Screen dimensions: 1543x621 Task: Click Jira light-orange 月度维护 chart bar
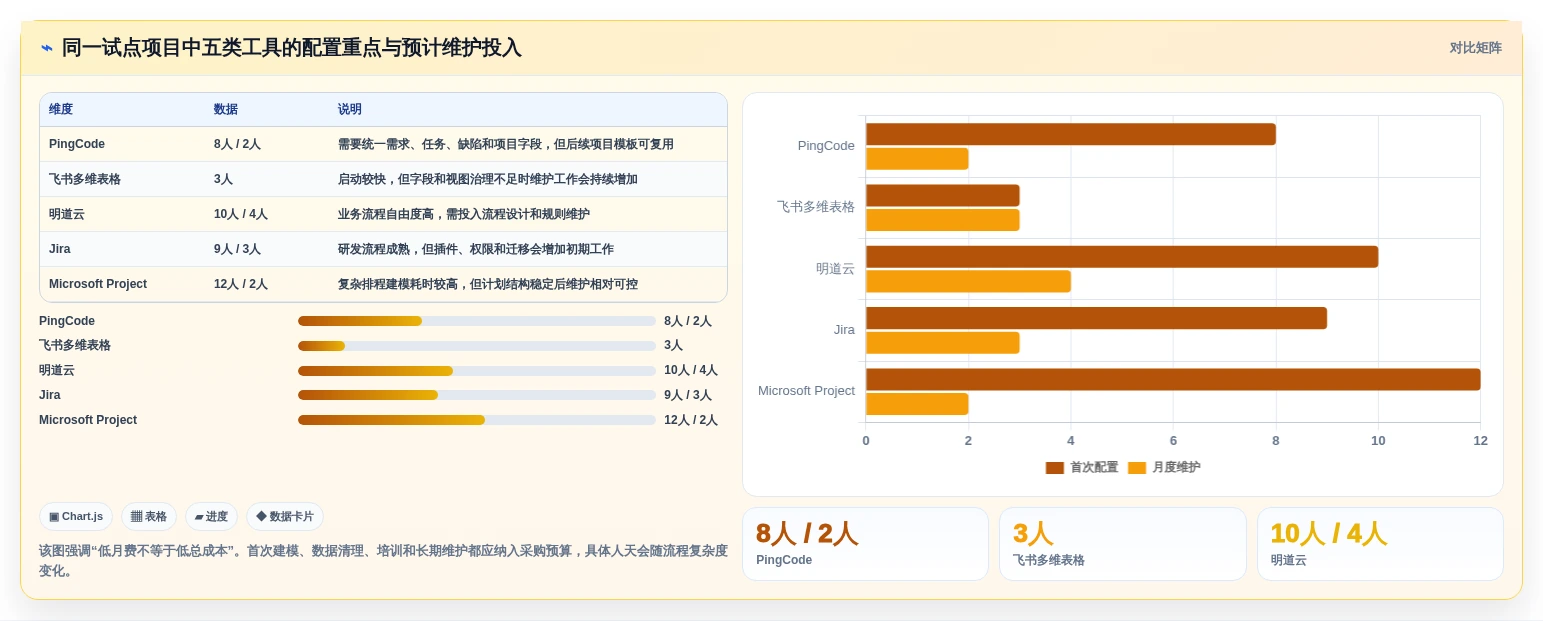(x=943, y=343)
